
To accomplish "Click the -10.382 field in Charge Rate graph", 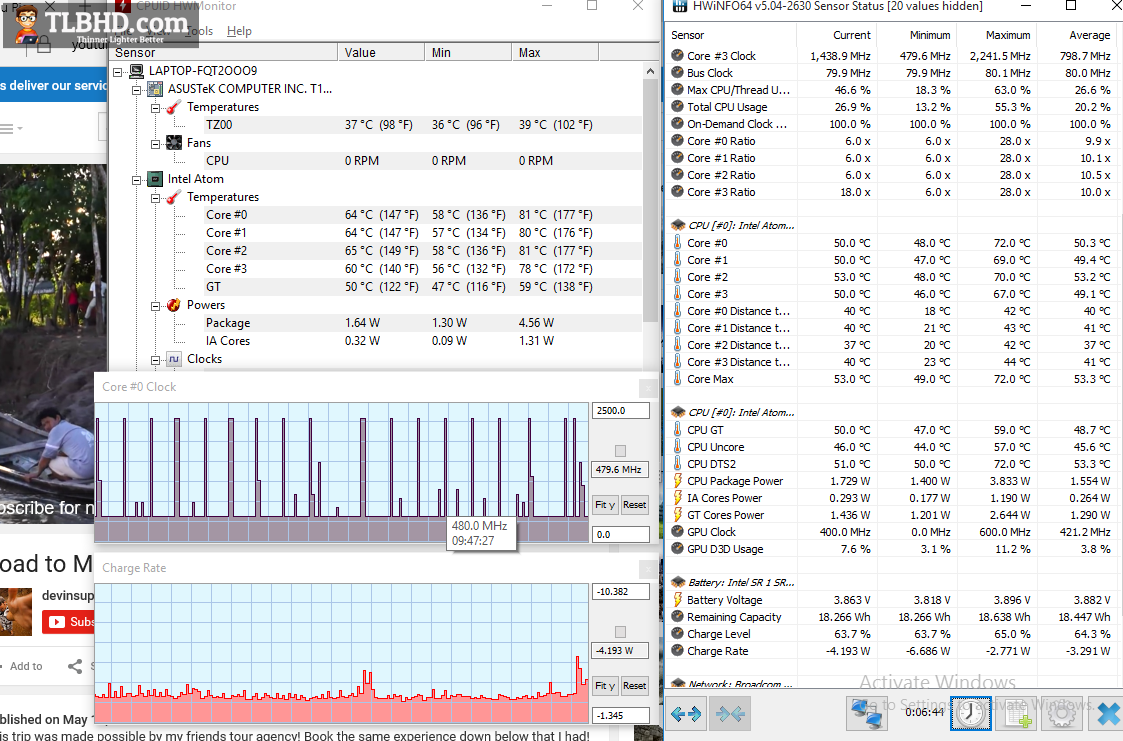I will click(x=621, y=592).
